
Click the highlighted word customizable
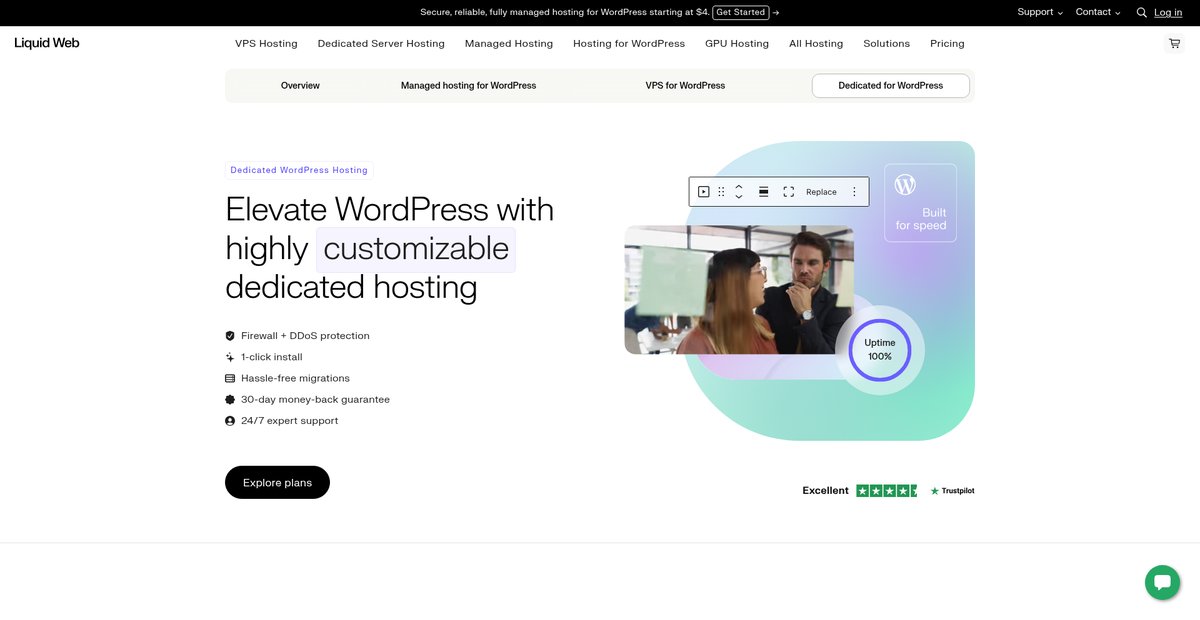pyautogui.click(x=416, y=249)
